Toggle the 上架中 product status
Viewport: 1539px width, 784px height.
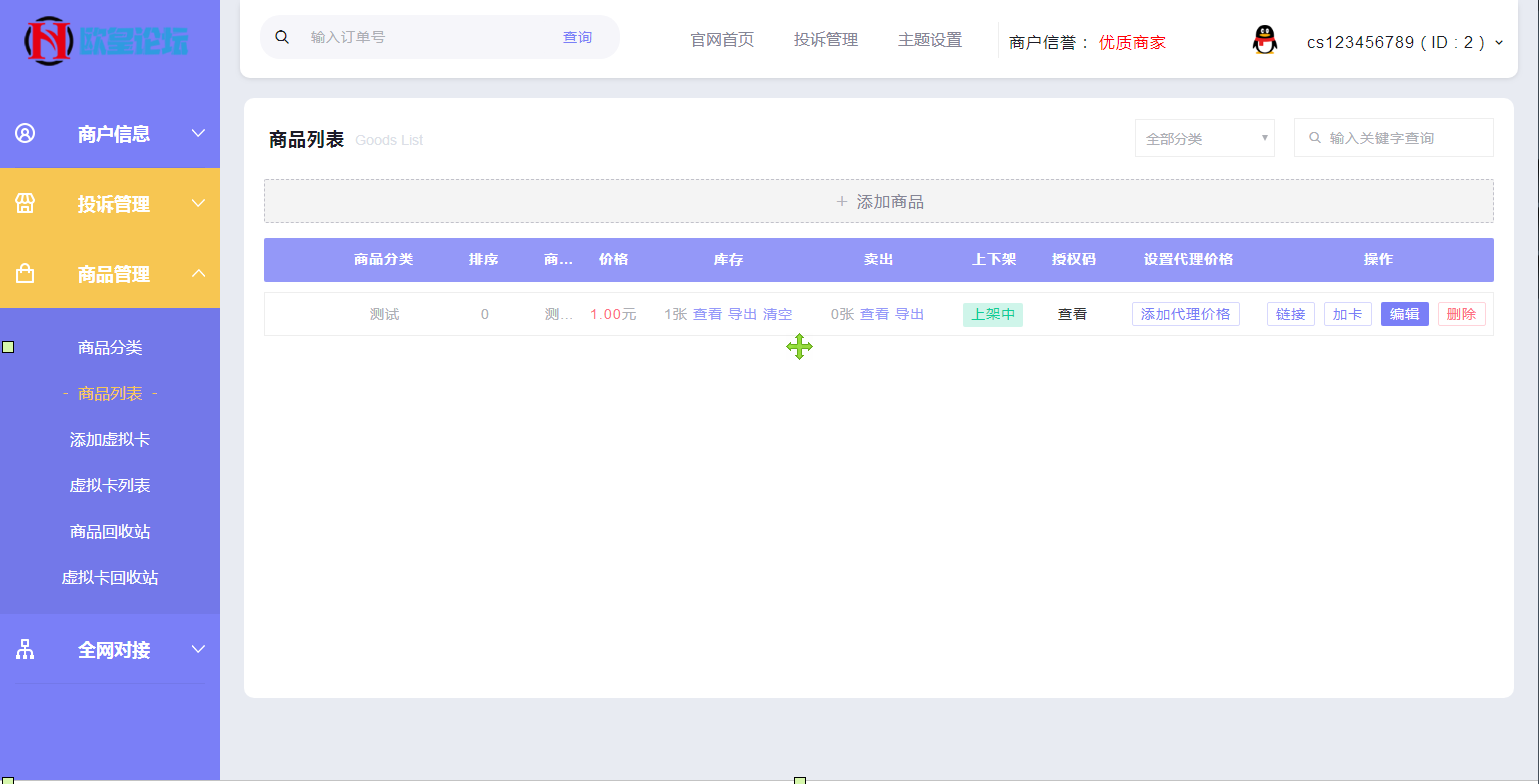click(992, 313)
